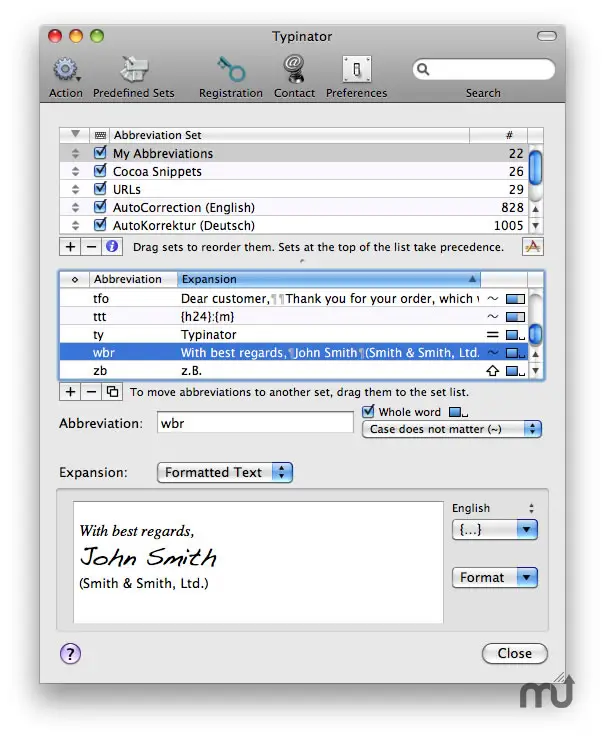Uncheck the Whole word option
This screenshot has height=738, width=605.
click(369, 411)
